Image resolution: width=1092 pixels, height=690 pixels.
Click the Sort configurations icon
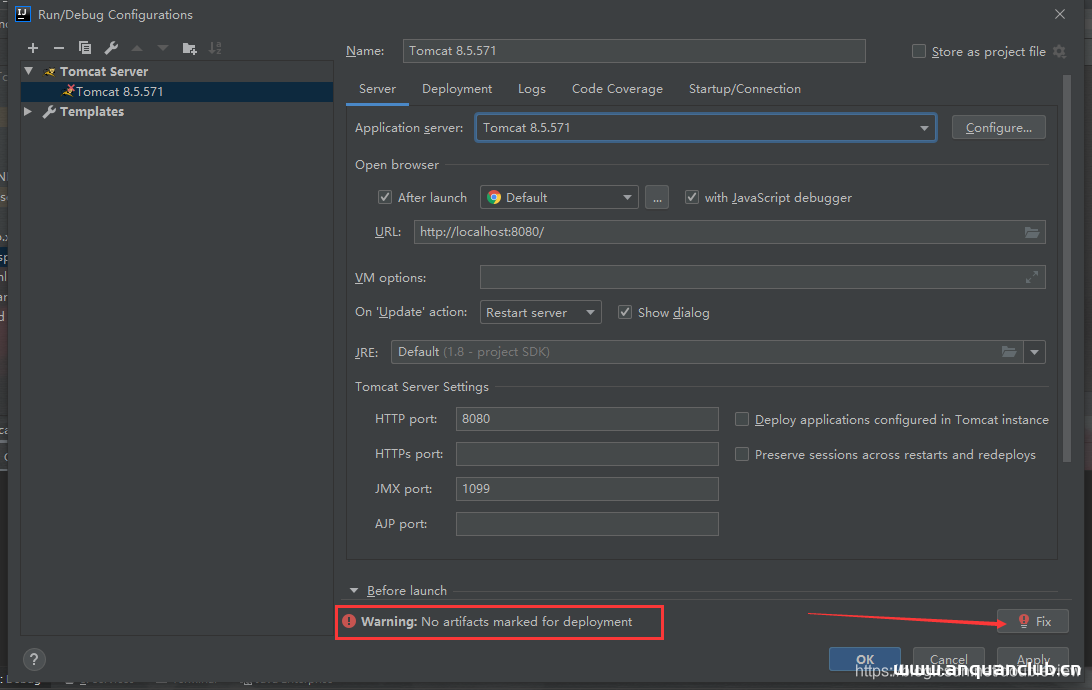[x=216, y=48]
